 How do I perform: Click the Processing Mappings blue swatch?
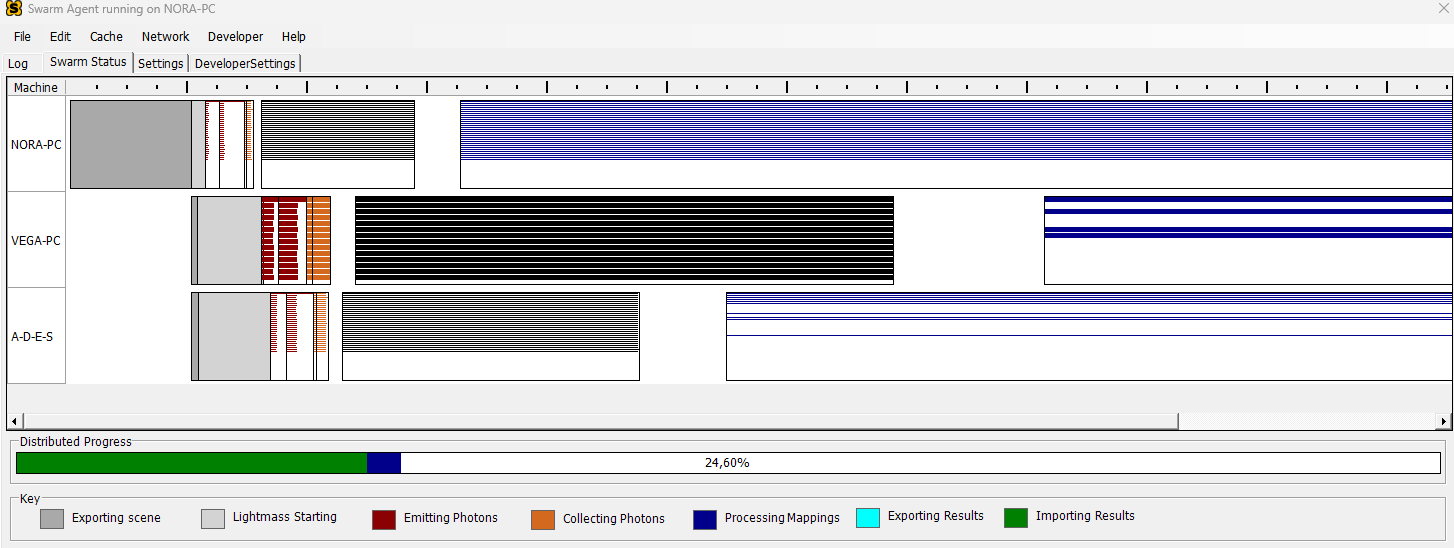[705, 519]
